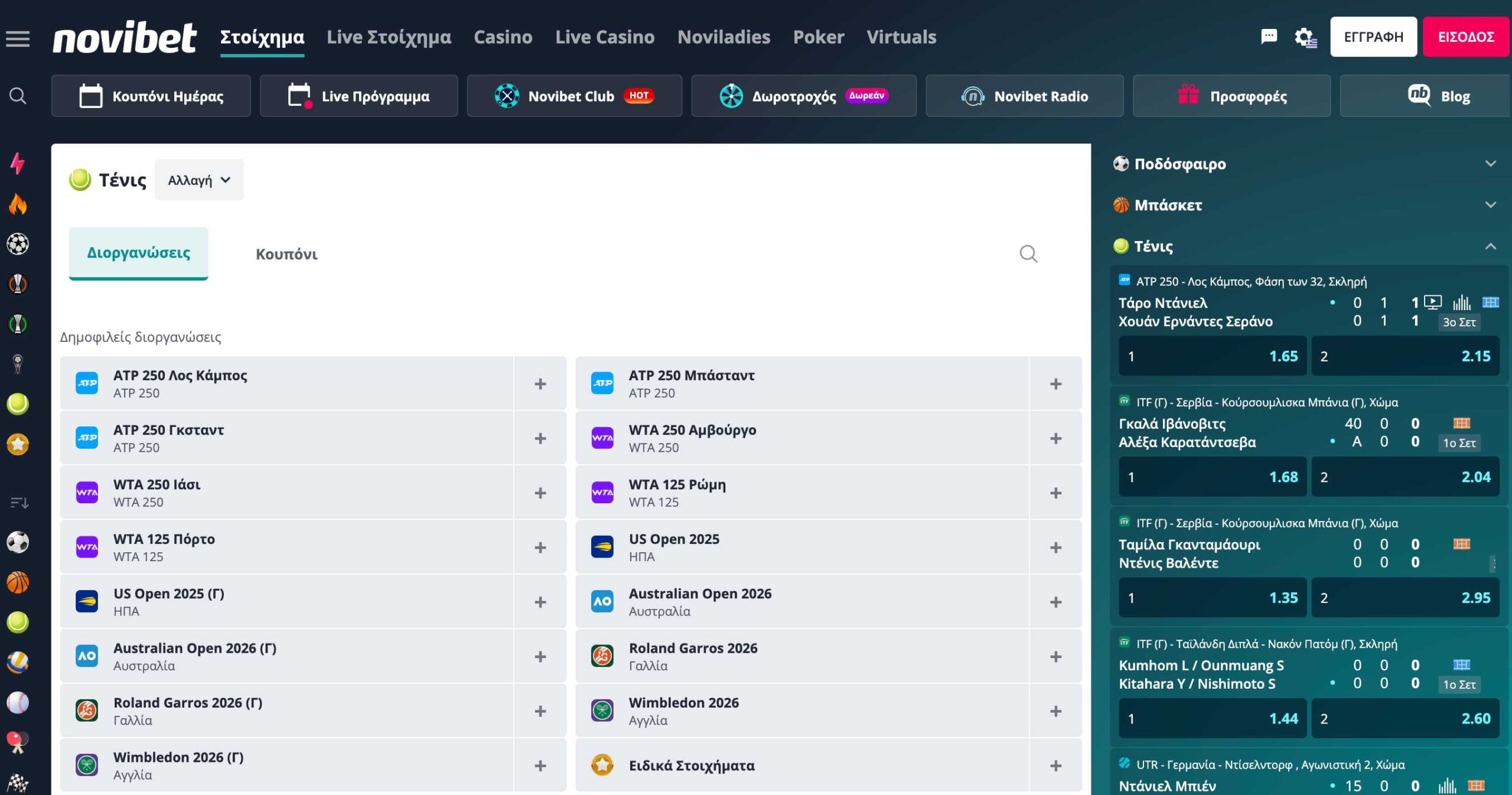Open the WTA 250 Ιάσι tournament row

click(287, 493)
